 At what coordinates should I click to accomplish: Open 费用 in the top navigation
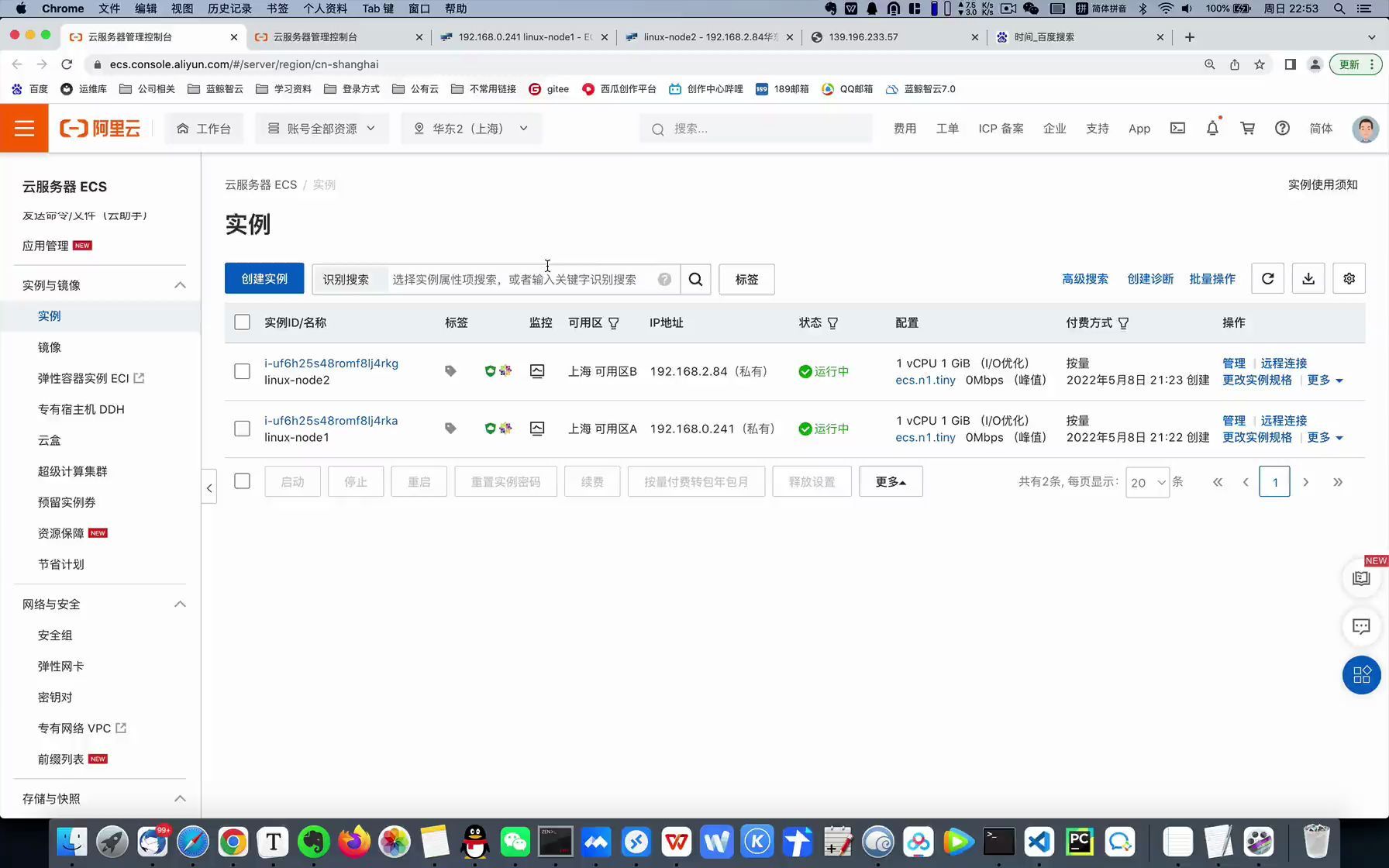(905, 129)
